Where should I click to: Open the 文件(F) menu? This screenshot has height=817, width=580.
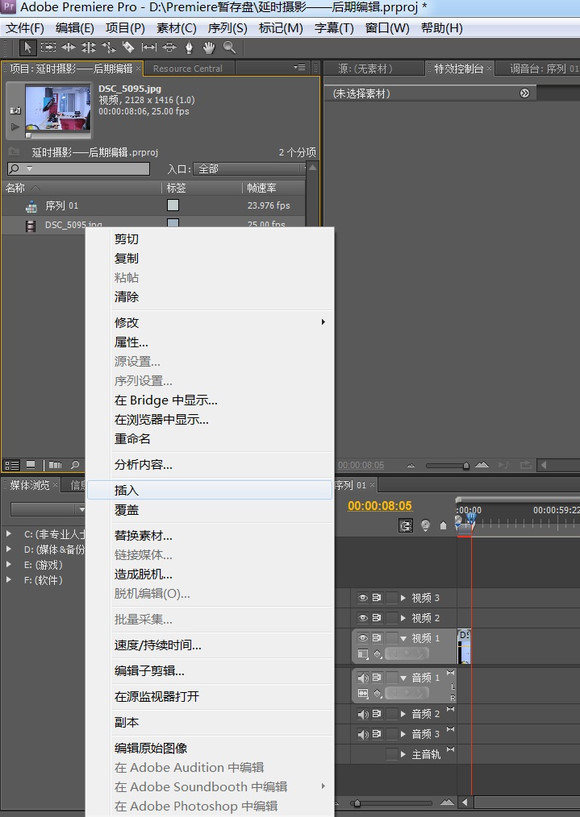click(x=24, y=28)
